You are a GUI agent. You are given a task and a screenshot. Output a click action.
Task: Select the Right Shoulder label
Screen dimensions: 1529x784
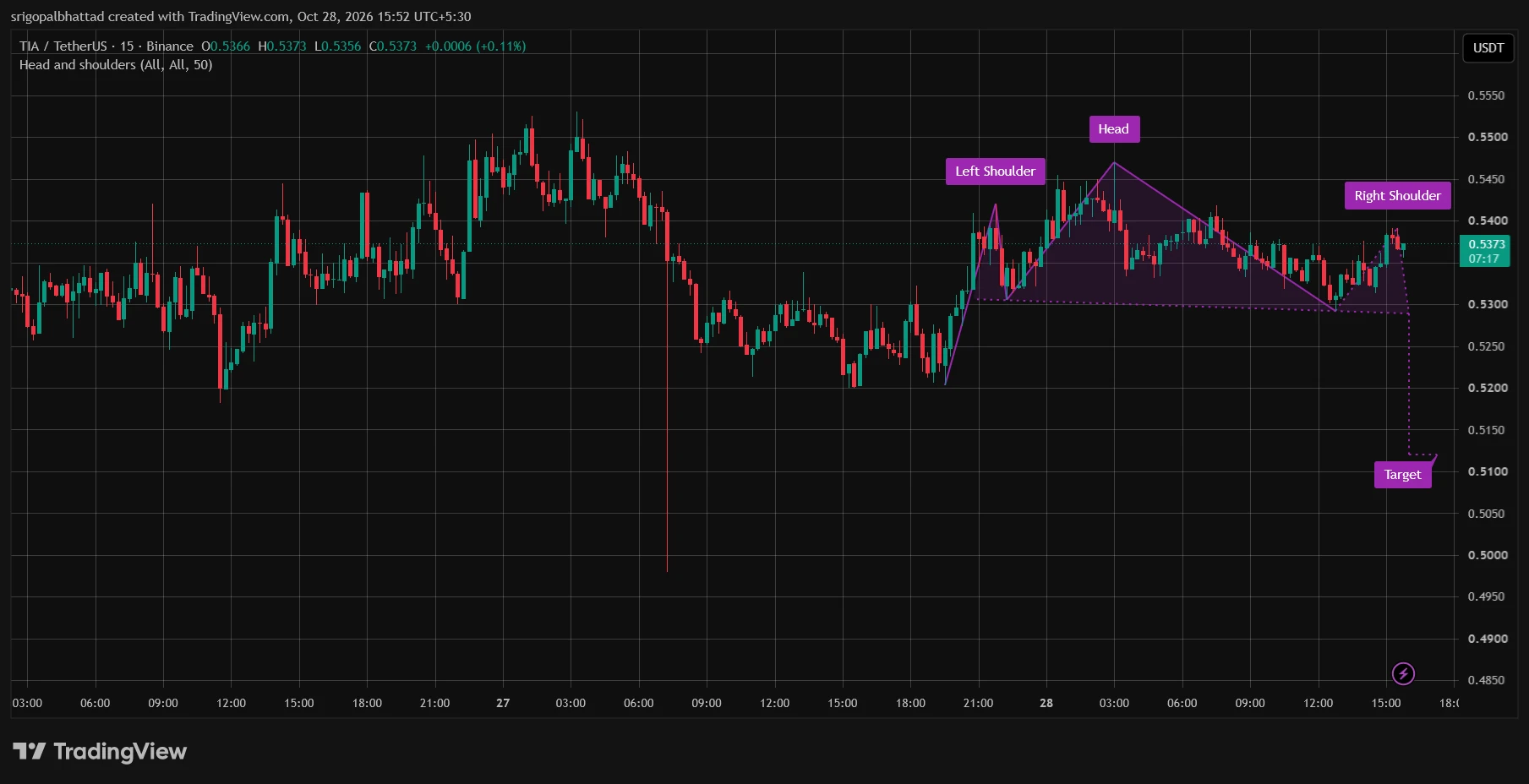pyautogui.click(x=1397, y=195)
